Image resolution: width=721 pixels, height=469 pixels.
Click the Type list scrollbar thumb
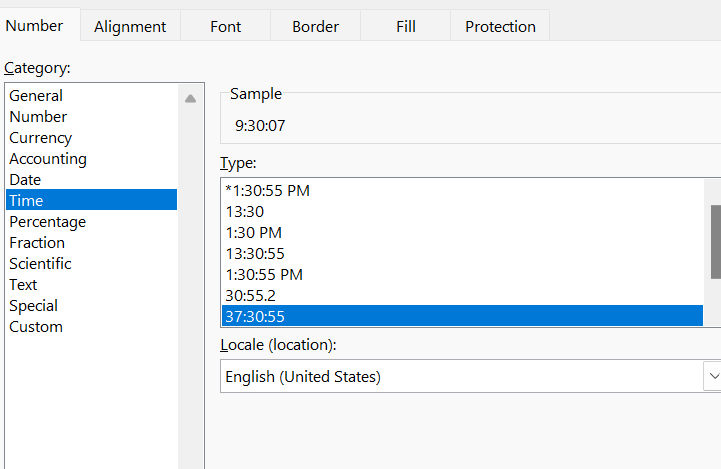pos(716,242)
